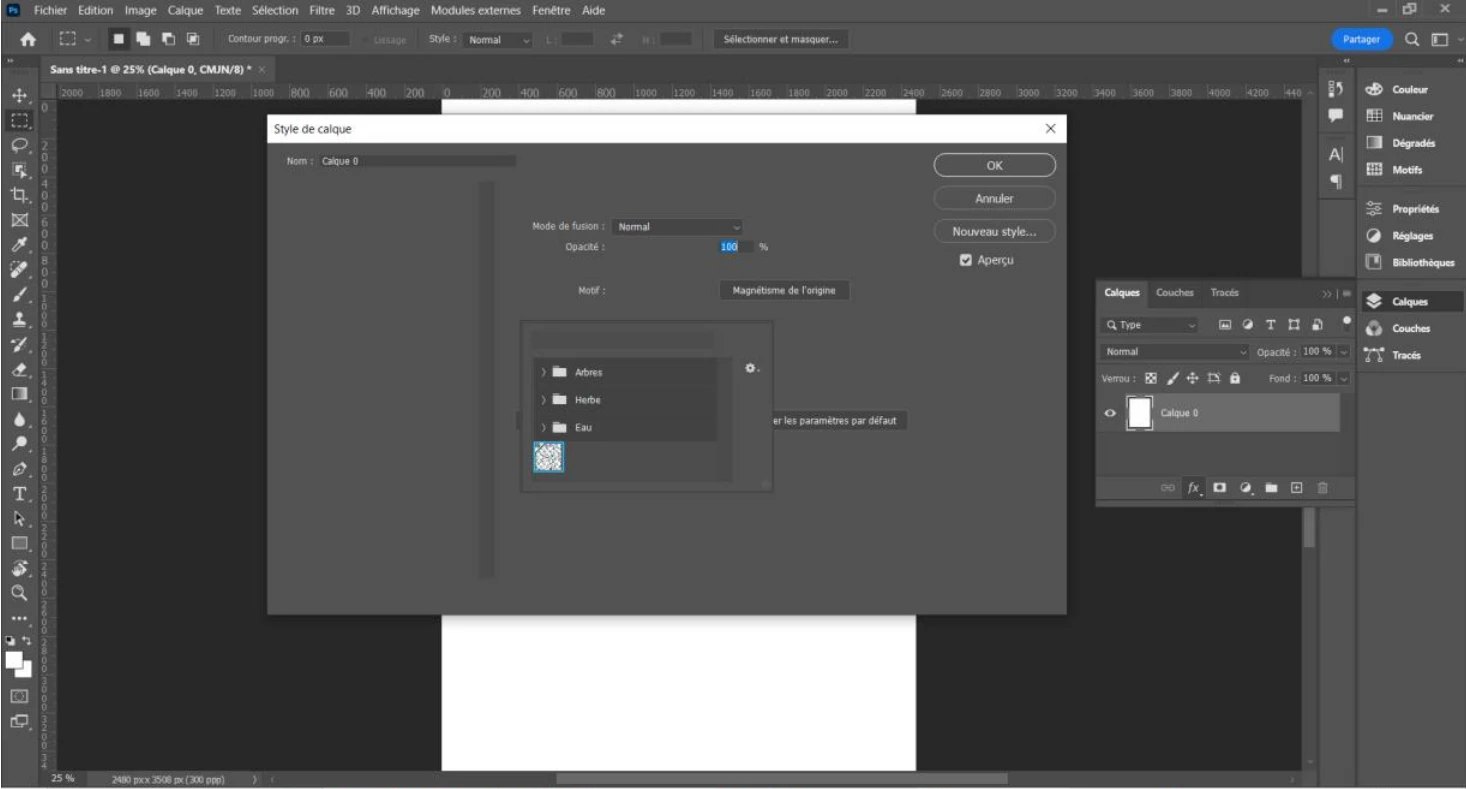Activate the Horizontal Type tool
The image size is (1466, 789).
click(19, 494)
